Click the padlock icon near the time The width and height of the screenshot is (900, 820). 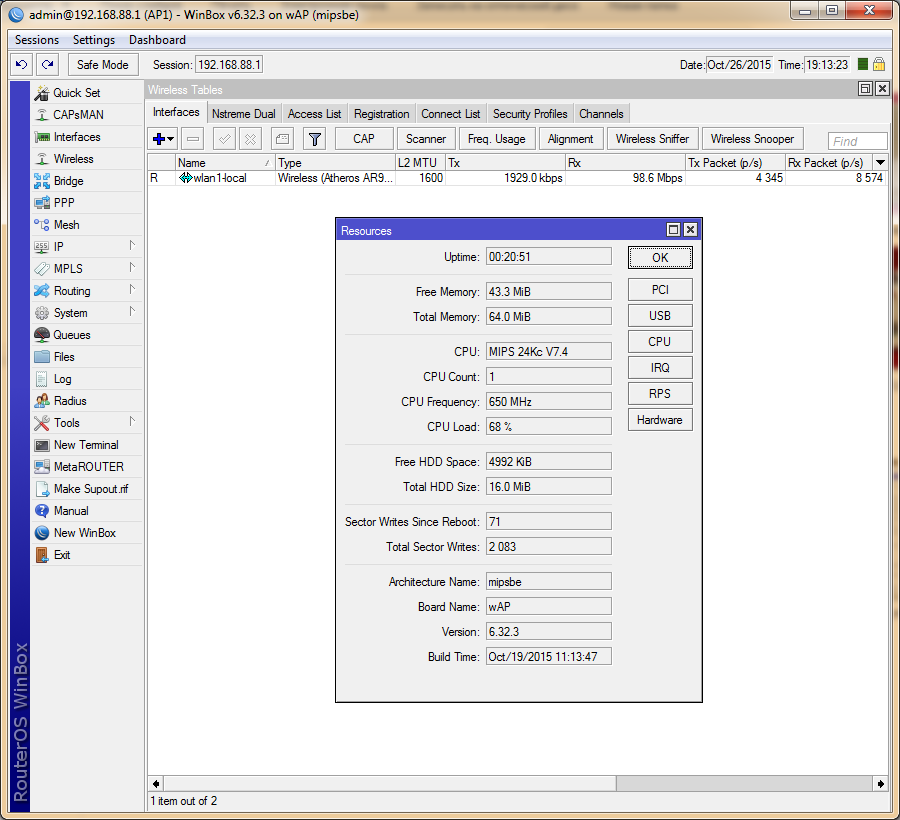(879, 65)
